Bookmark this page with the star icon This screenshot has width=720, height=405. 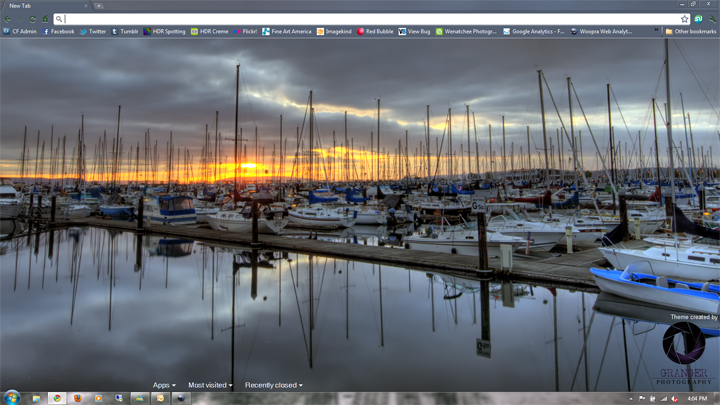pos(685,19)
